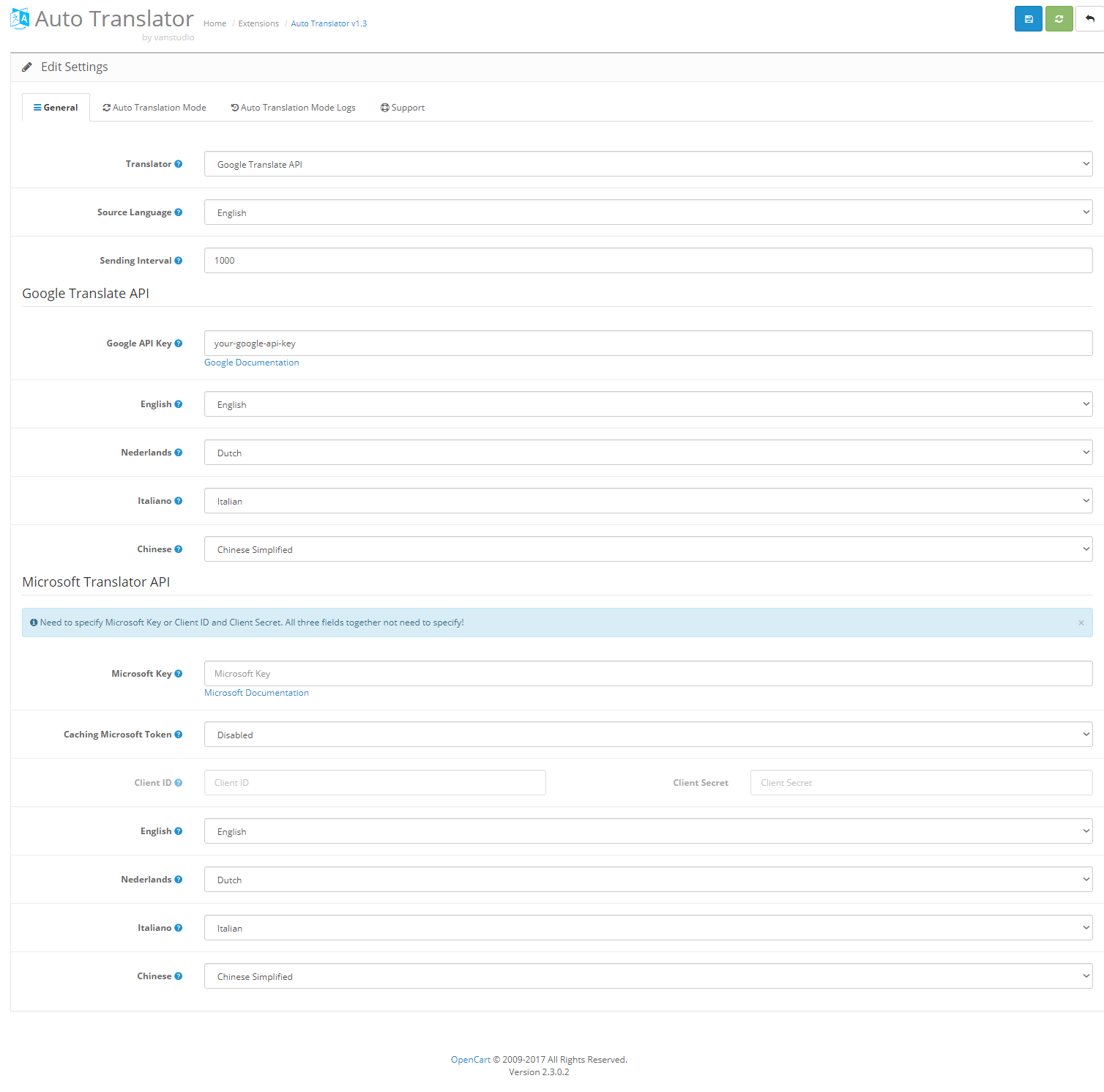Click the Microsoft Key input field
The width and height of the screenshot is (1104, 1092).
(648, 674)
